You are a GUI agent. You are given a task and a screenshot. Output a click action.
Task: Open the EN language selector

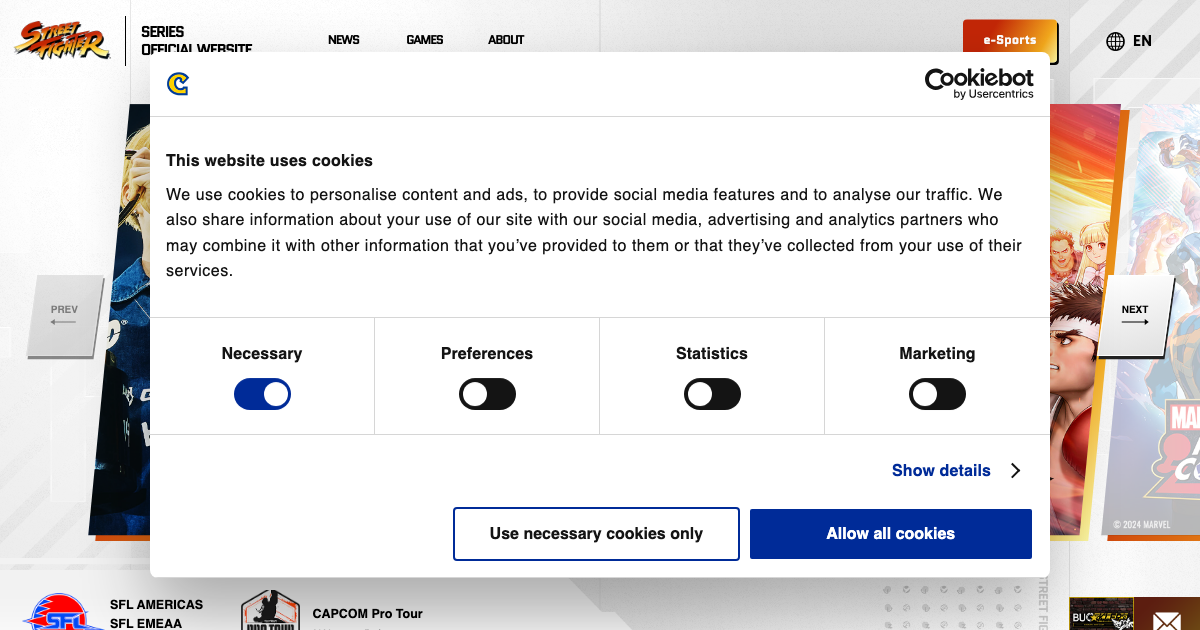coord(1142,41)
